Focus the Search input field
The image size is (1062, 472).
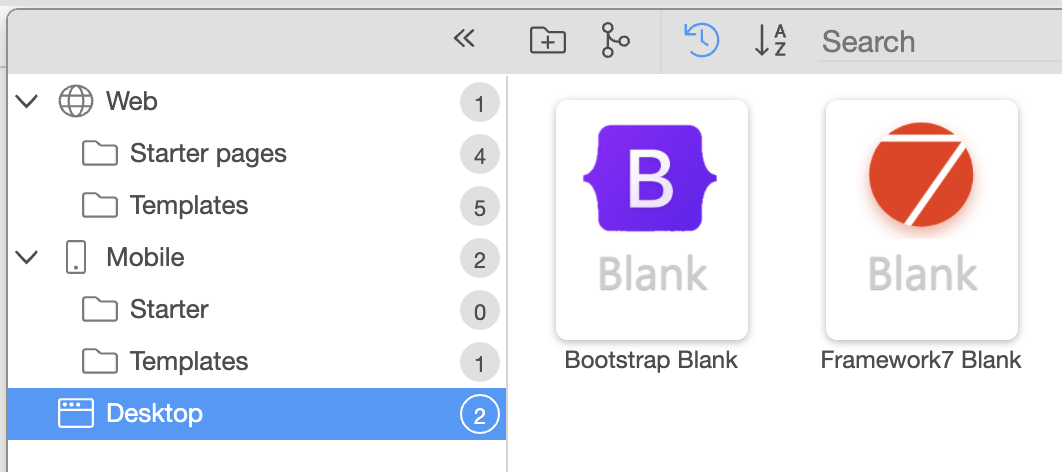(x=940, y=42)
